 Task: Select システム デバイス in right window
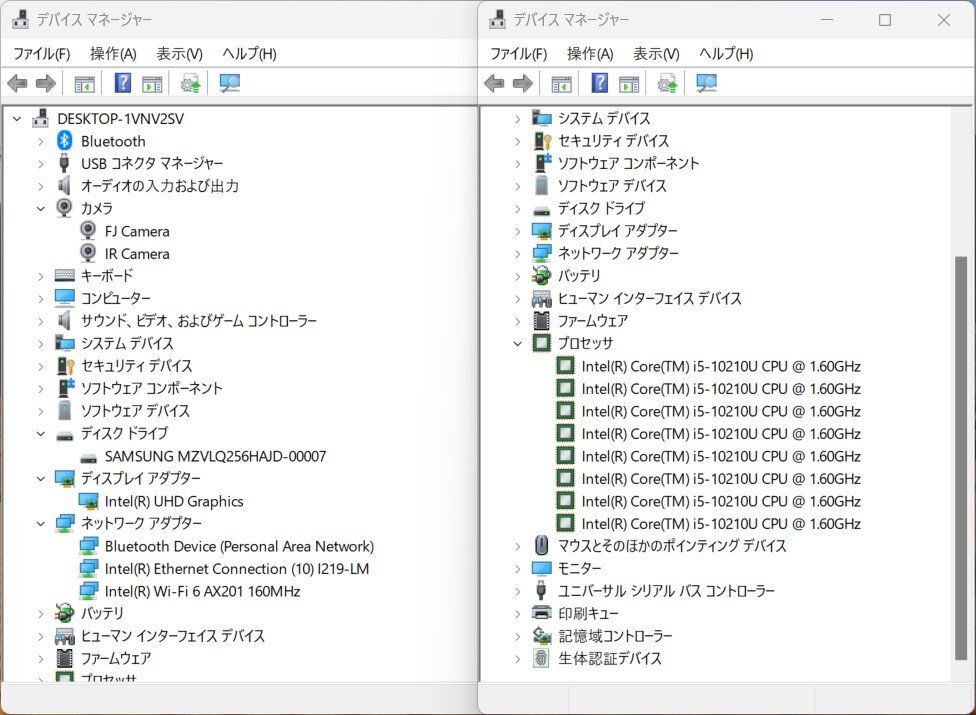tap(604, 118)
